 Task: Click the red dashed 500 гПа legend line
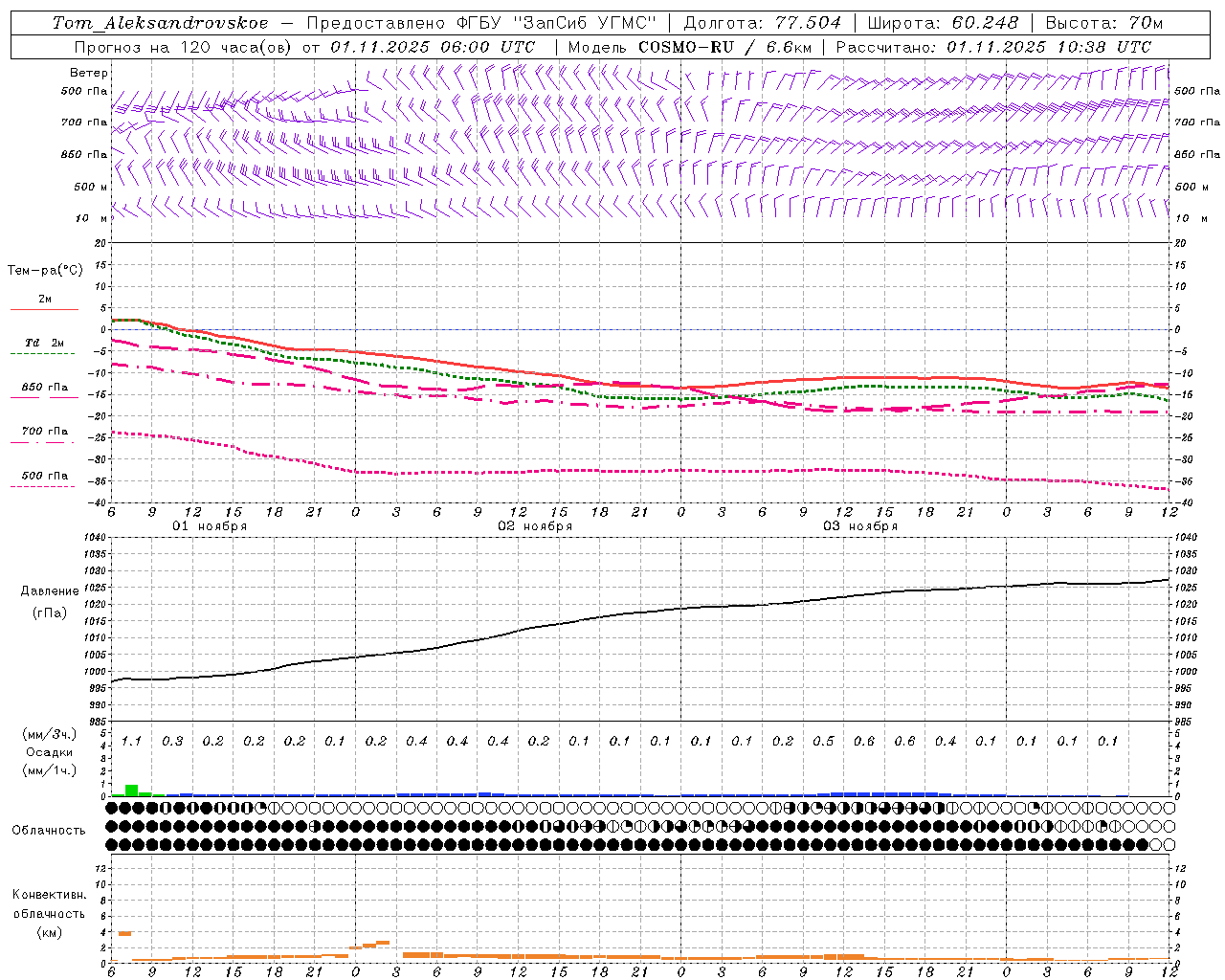[42, 487]
